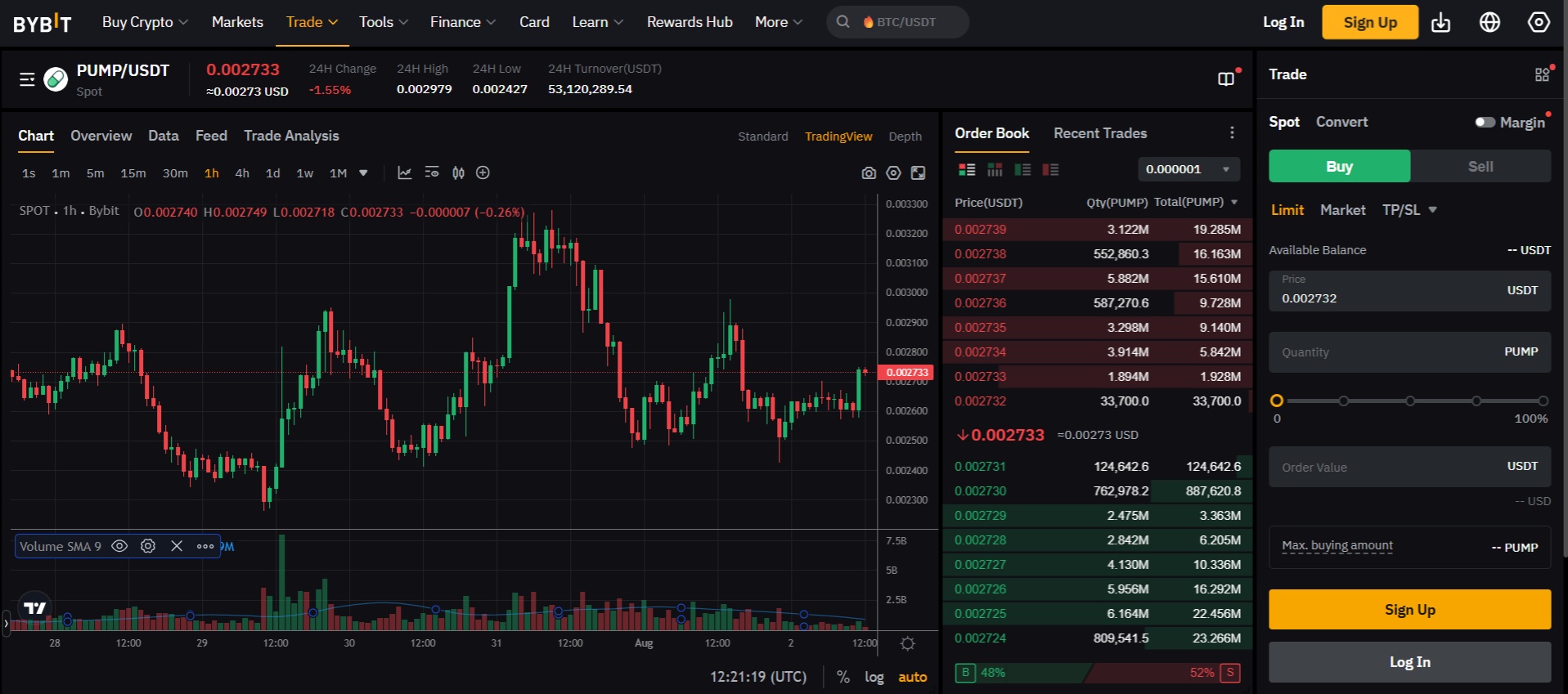The height and width of the screenshot is (694, 1568).
Task: Open the search icon in header
Action: [x=843, y=22]
